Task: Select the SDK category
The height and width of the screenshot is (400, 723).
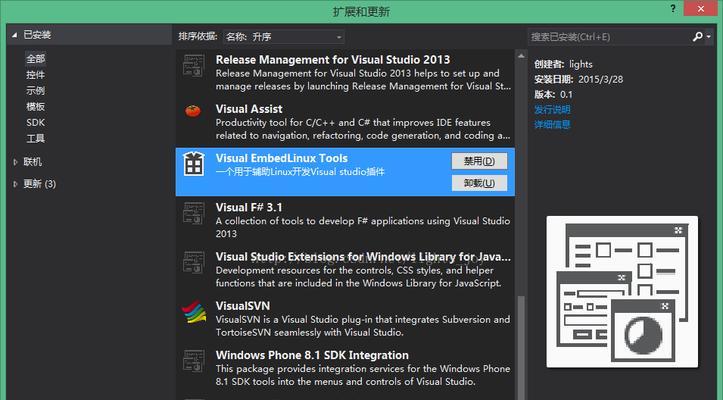Action: [x=36, y=122]
